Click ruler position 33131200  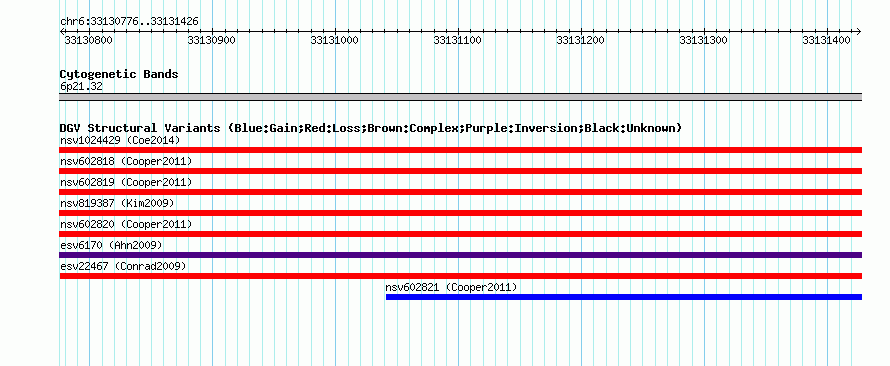pos(581,40)
